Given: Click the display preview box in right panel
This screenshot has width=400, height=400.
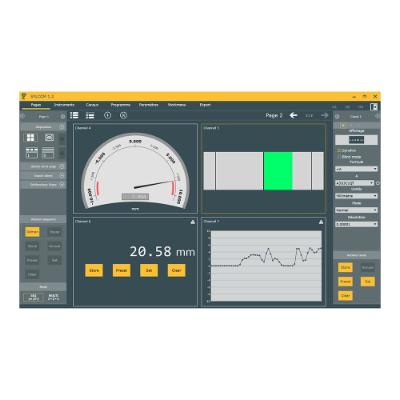Looking at the screenshot, I should point(356,140).
